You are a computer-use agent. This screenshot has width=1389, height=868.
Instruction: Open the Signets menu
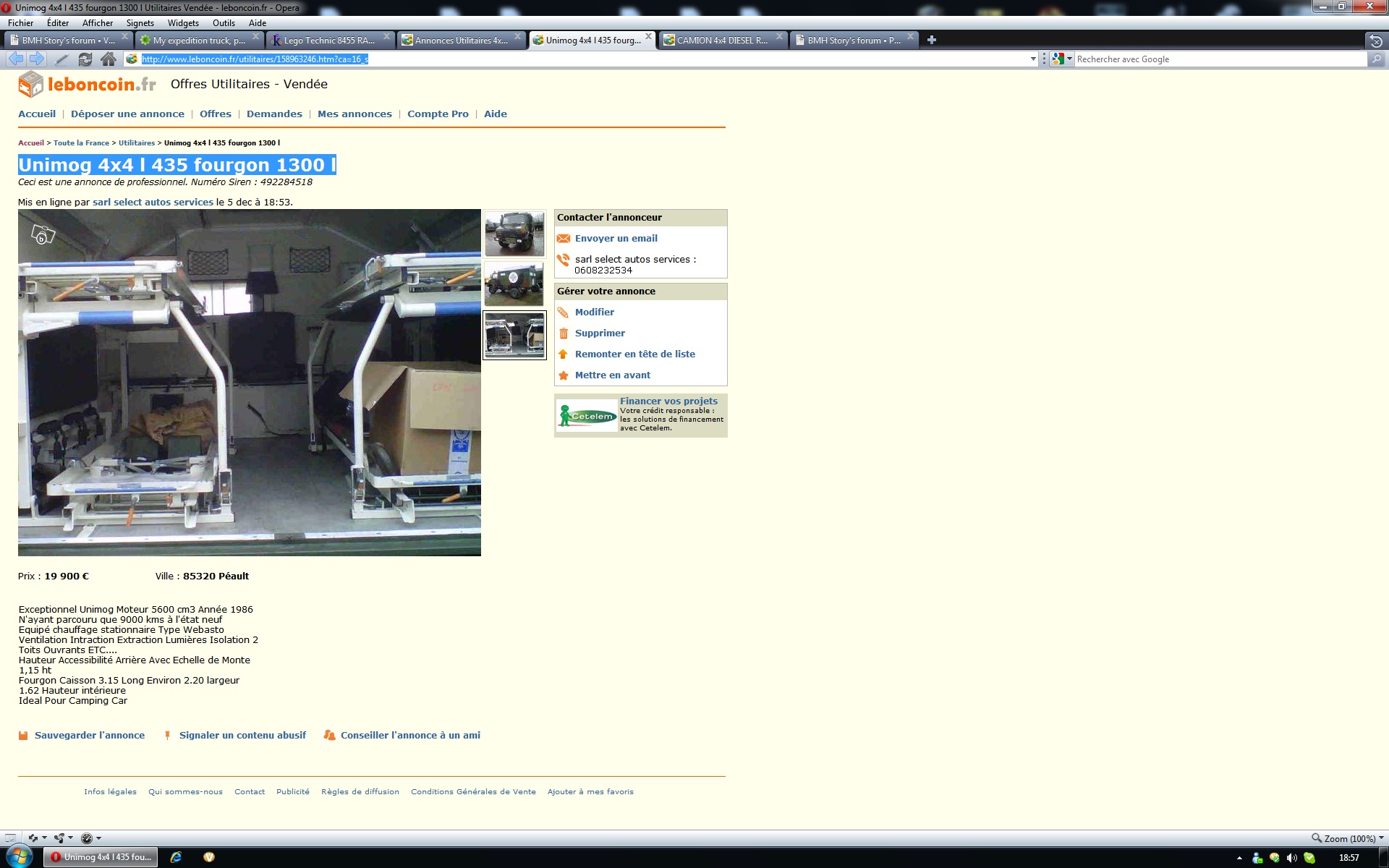140,23
